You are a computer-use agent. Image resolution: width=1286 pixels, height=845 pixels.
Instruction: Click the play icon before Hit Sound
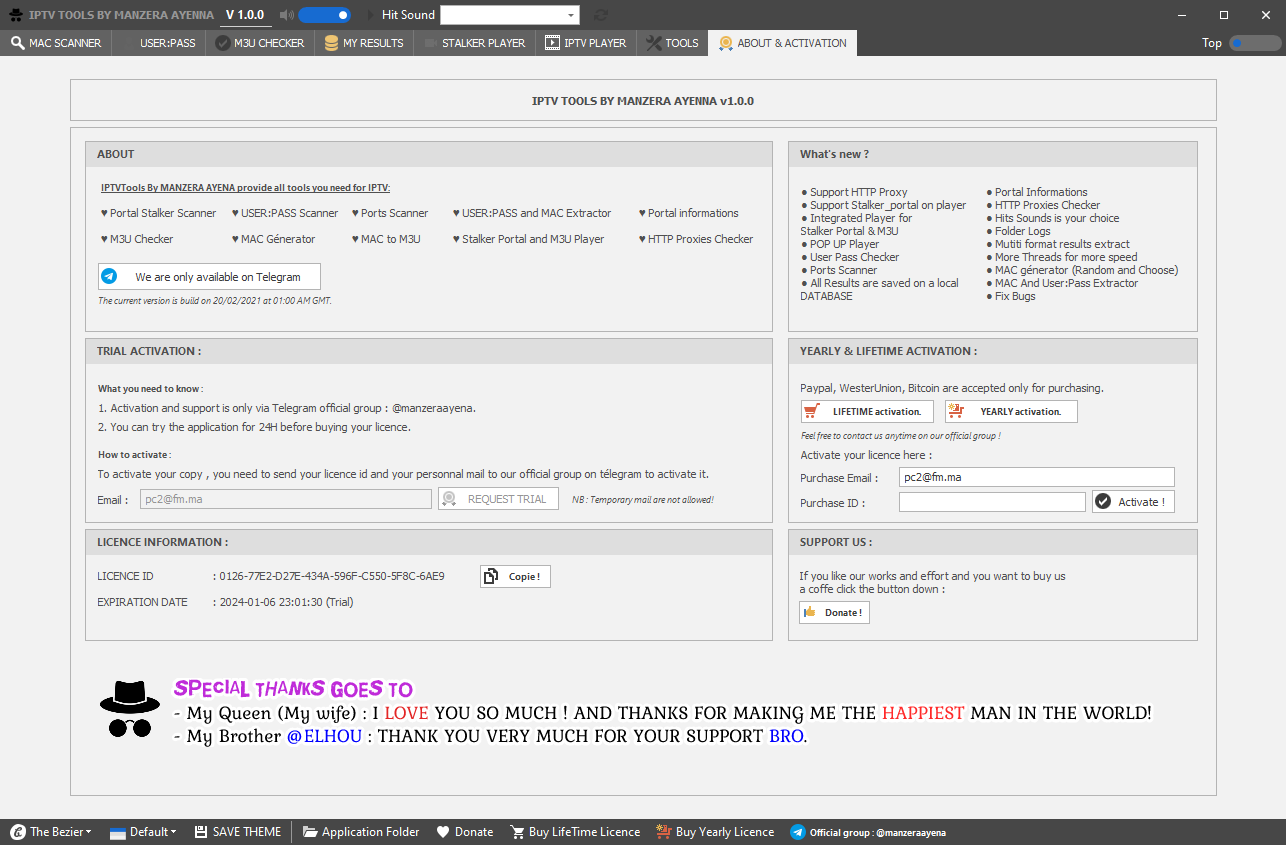coord(371,15)
